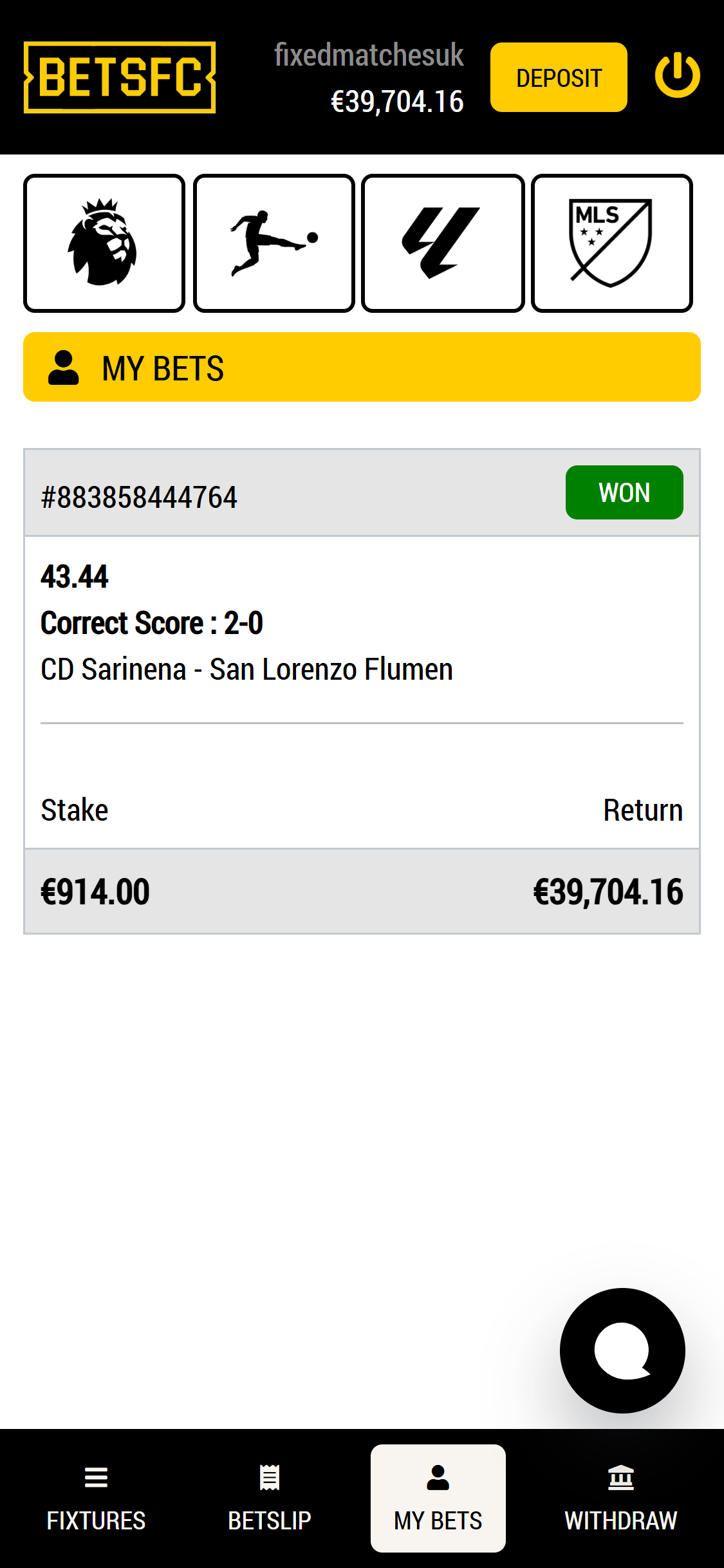Image resolution: width=724 pixels, height=1568 pixels.
Task: Click the €39,704.16 return amount
Action: (608, 892)
